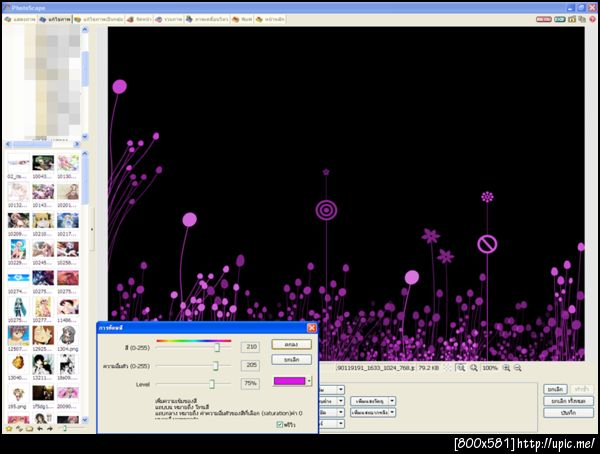600x454 pixels.
Task: Click the saturation value field showing 205
Action: point(251,365)
